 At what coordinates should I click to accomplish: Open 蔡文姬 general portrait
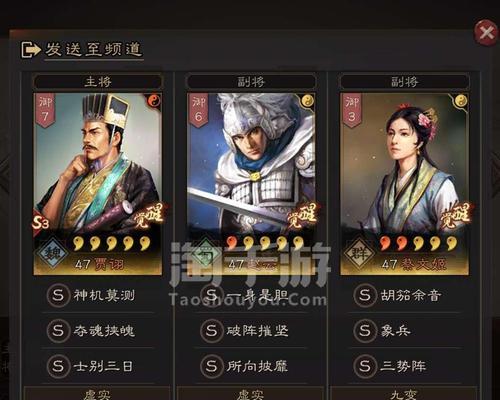(x=404, y=163)
